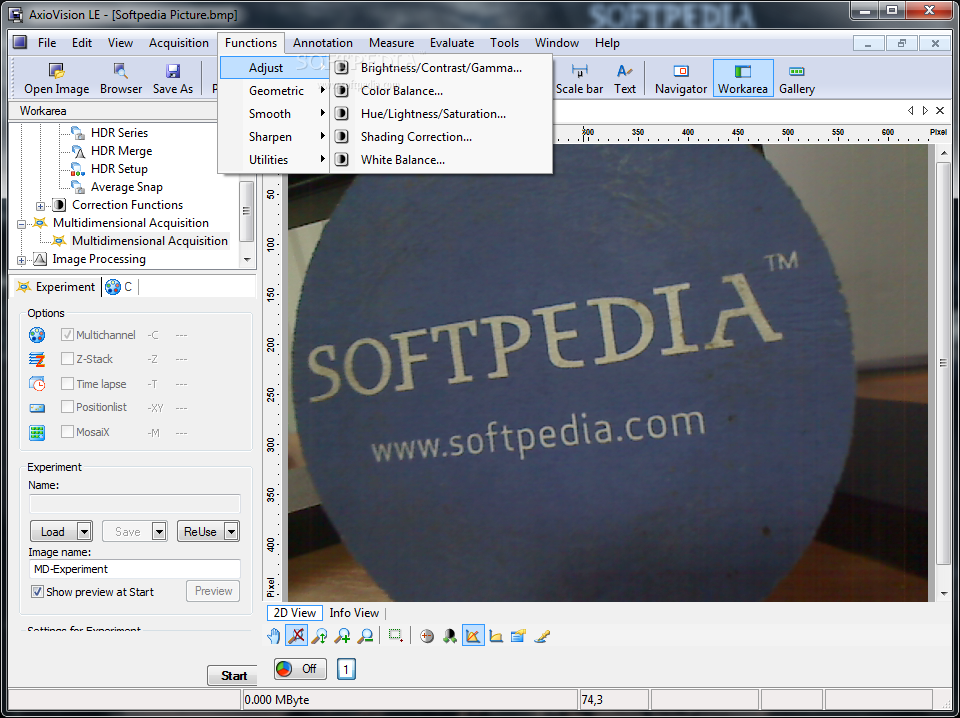The image size is (960, 718).
Task: Open the ReUse button dropdown arrow
Action: coord(231,531)
